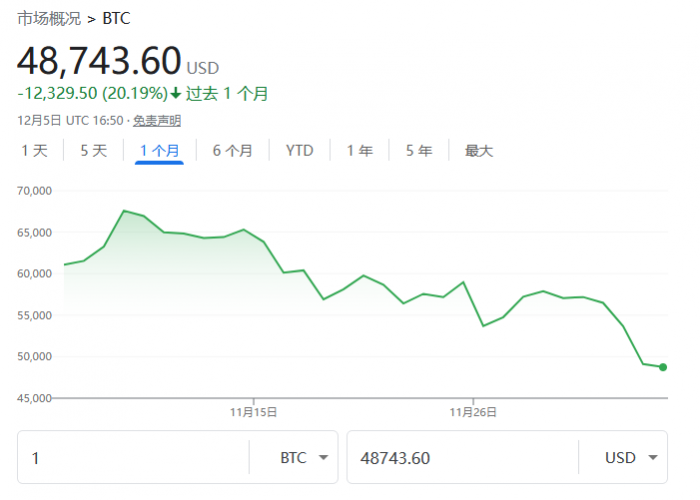Click the green down arrow price indicator

click(175, 94)
